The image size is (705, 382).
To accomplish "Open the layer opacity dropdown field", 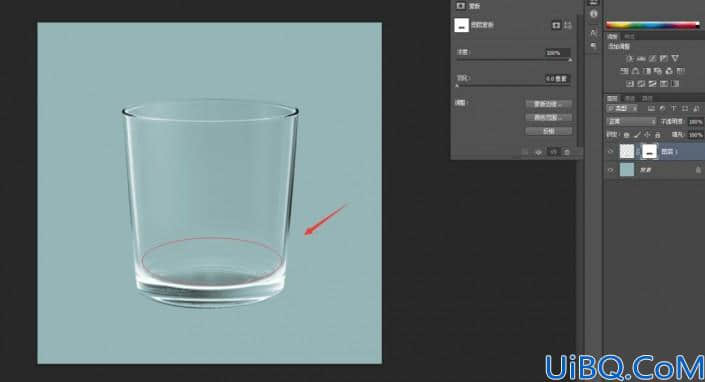I will 696,122.
